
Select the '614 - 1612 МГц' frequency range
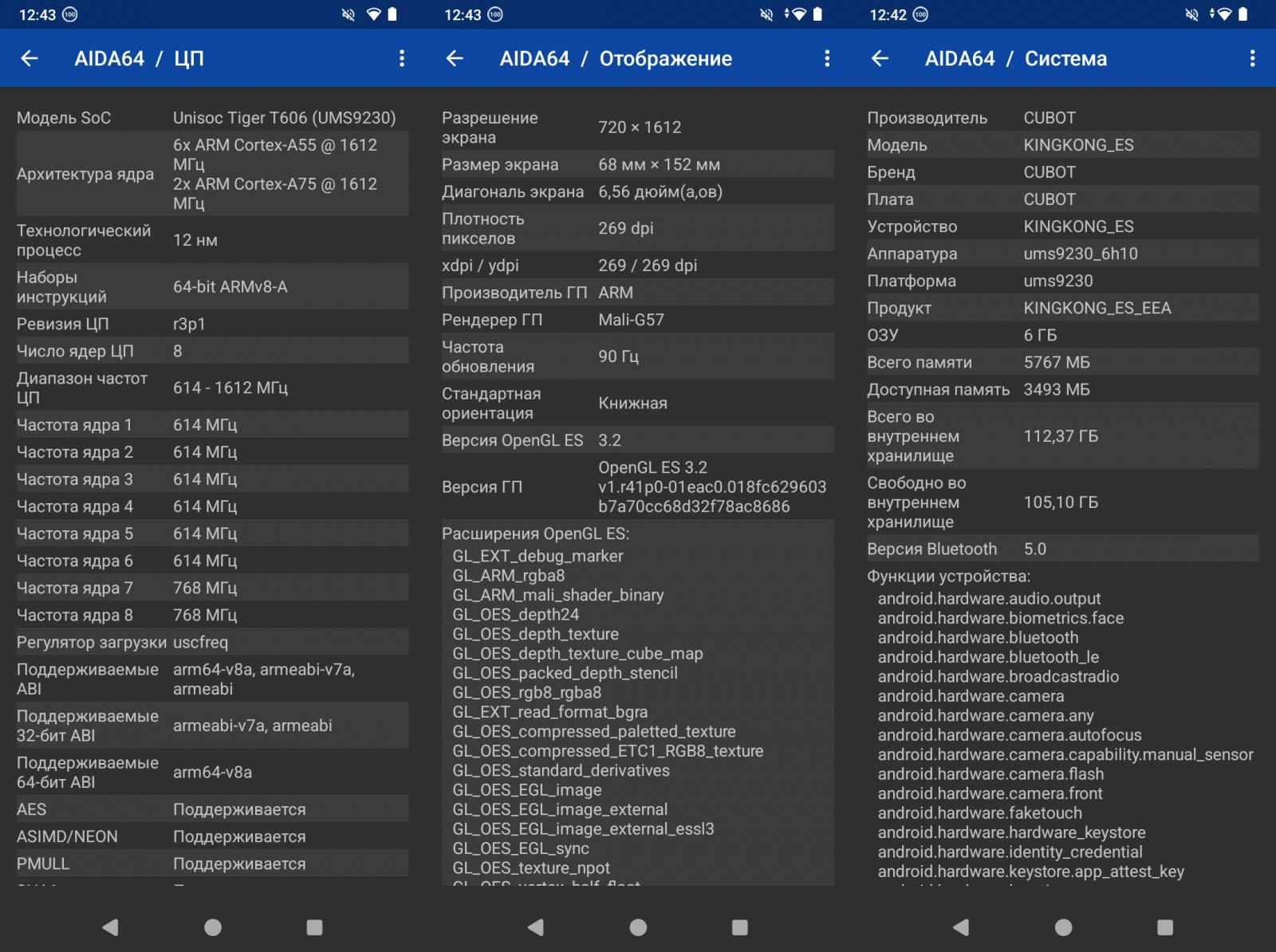point(230,387)
